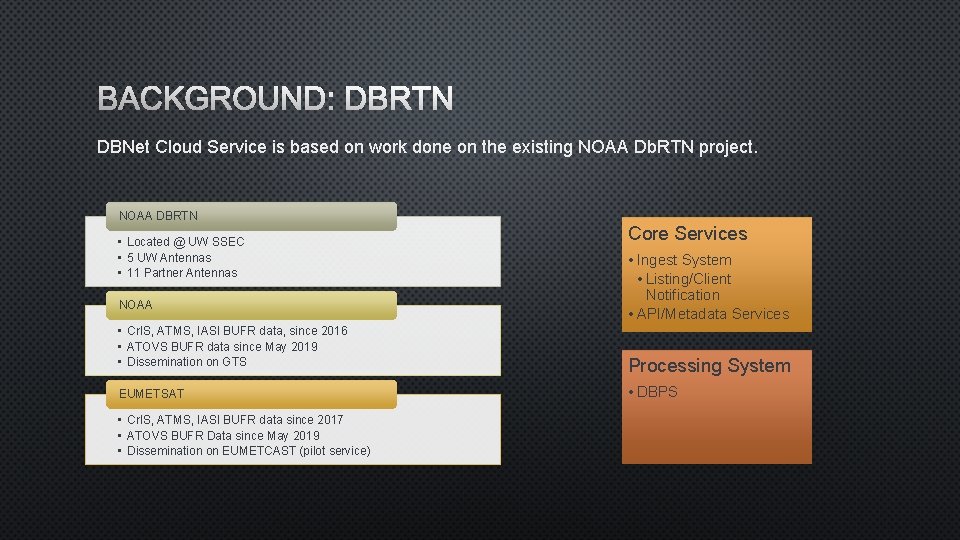The width and height of the screenshot is (960, 540).
Task: Click the NOAA DBRTN header bar
Action: 251,216
